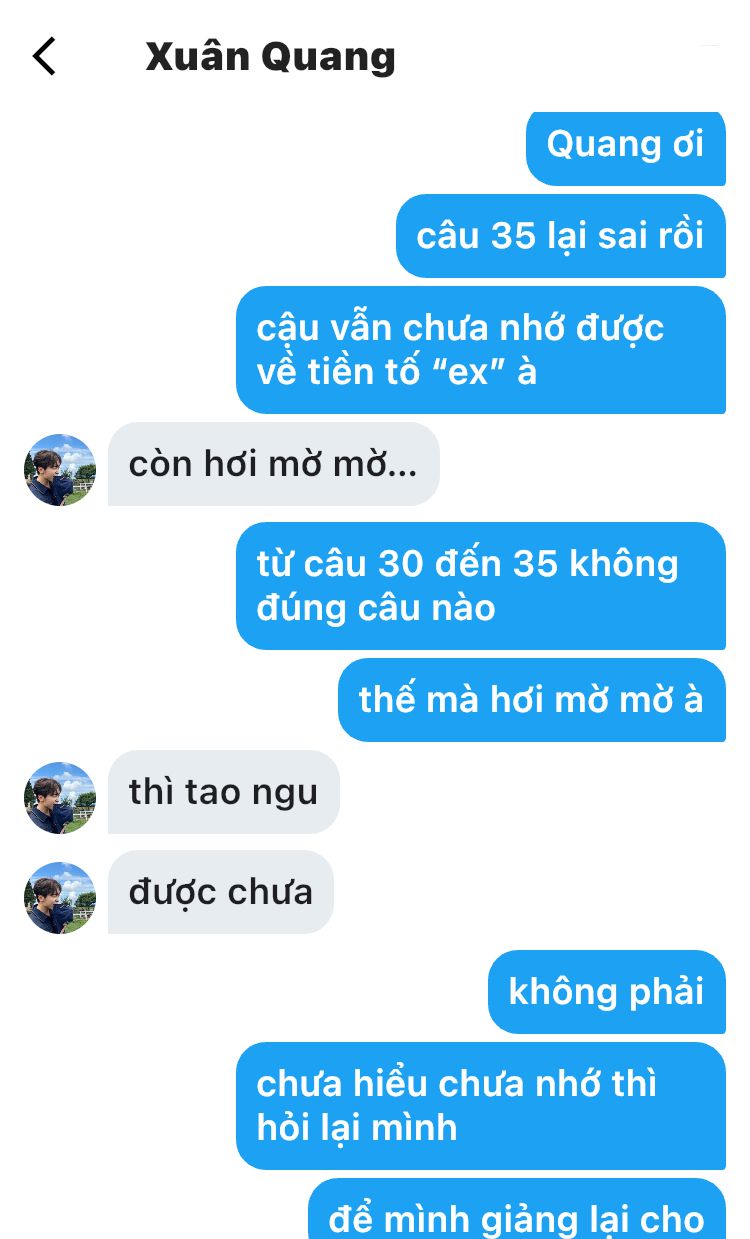
Task: Select the "không phải" message bubble
Action: pos(607,992)
